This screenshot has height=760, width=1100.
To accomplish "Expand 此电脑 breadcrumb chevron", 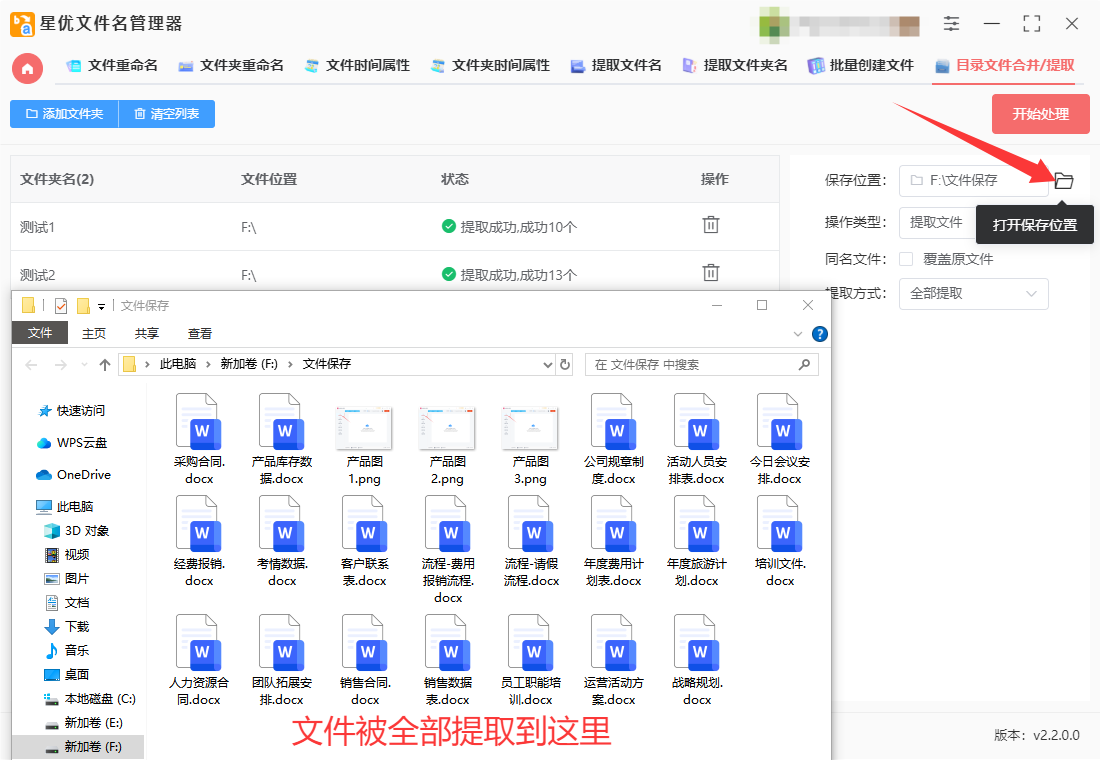I will point(208,364).
